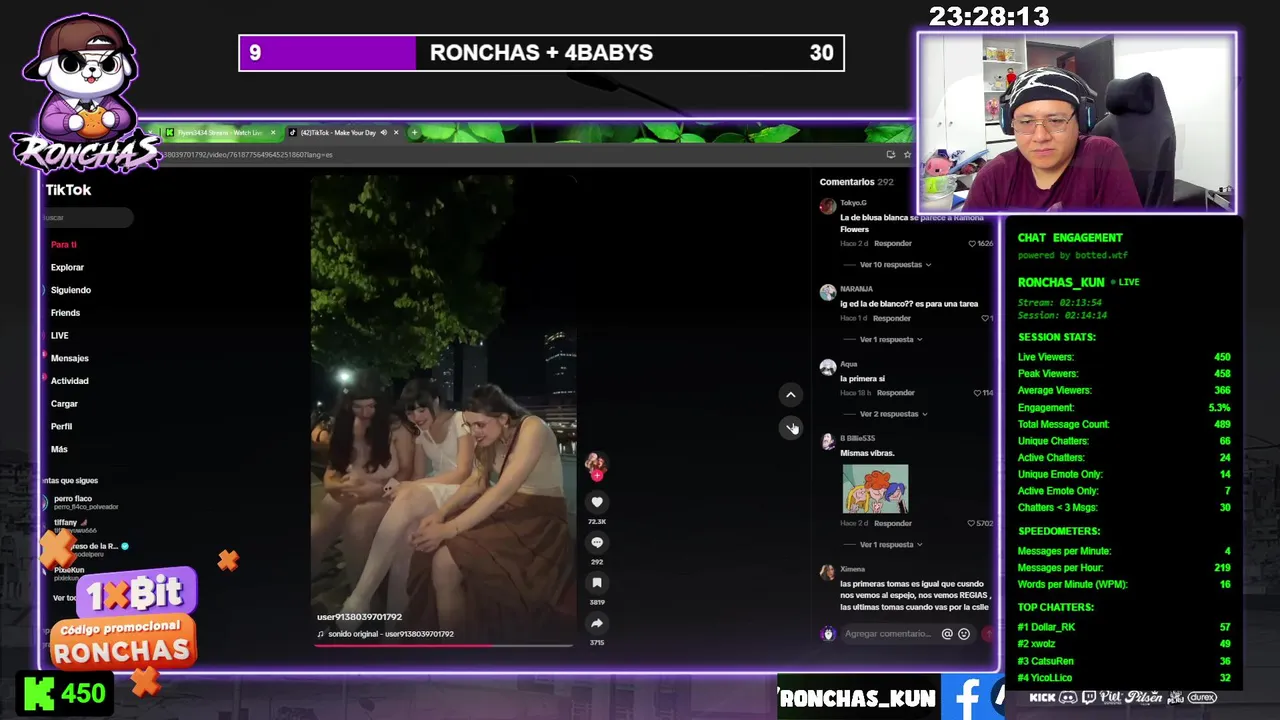Click Tokyo.G's comment avatar
This screenshot has height=720, width=1280.
pos(827,207)
